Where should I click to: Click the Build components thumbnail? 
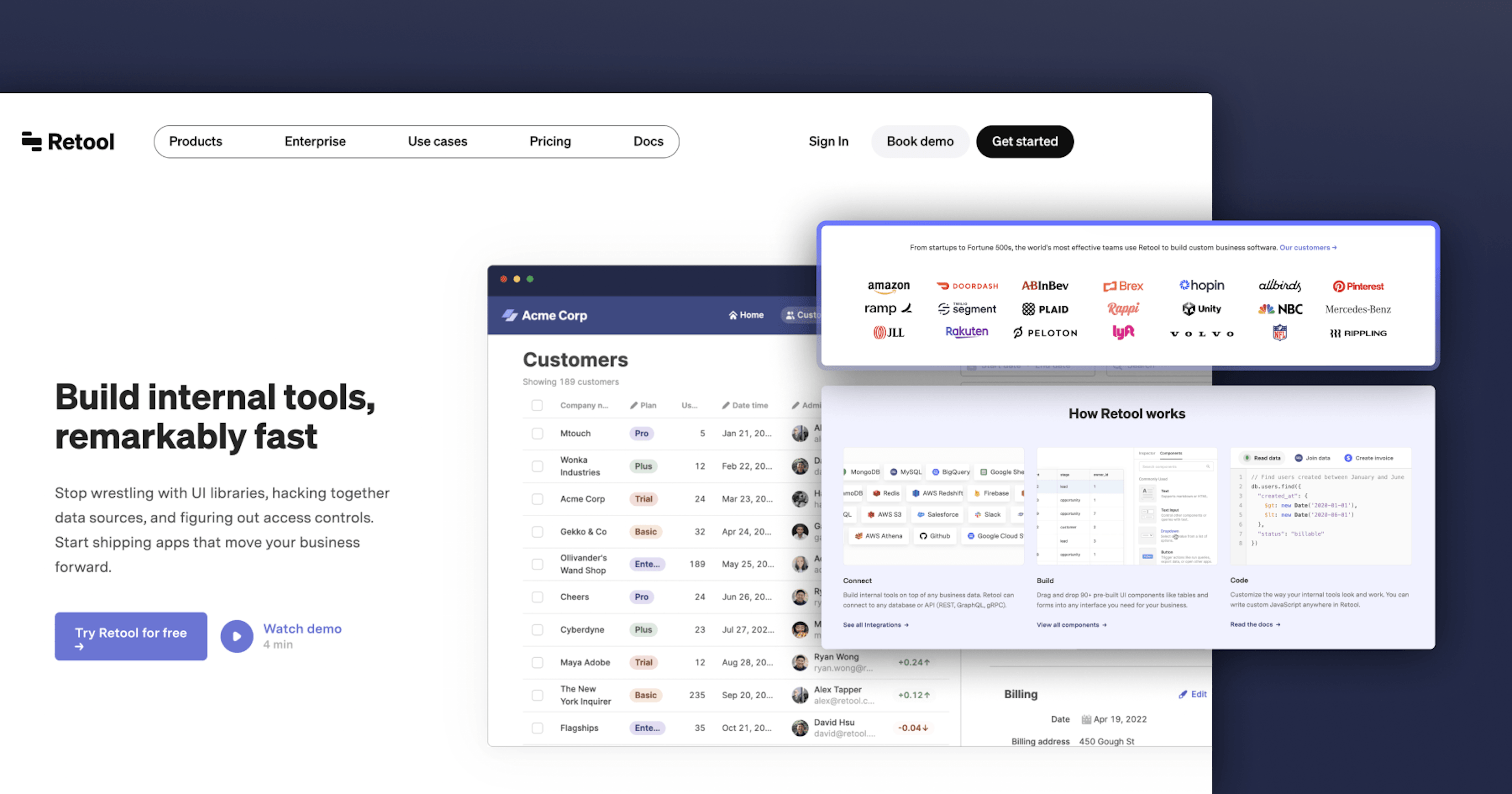tap(1127, 507)
